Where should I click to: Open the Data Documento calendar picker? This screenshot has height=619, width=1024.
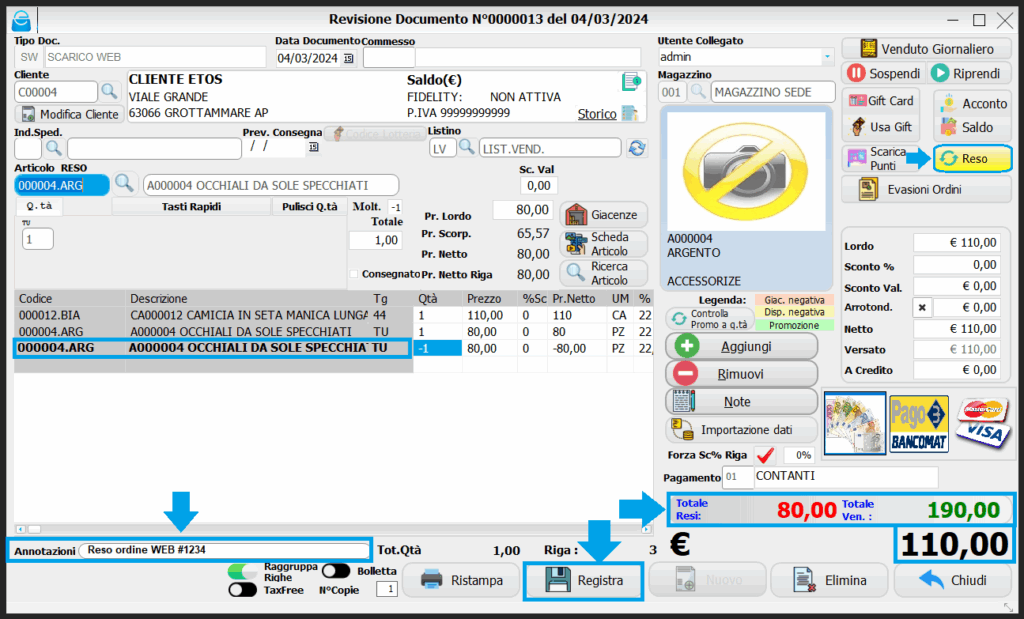pyautogui.click(x=348, y=59)
